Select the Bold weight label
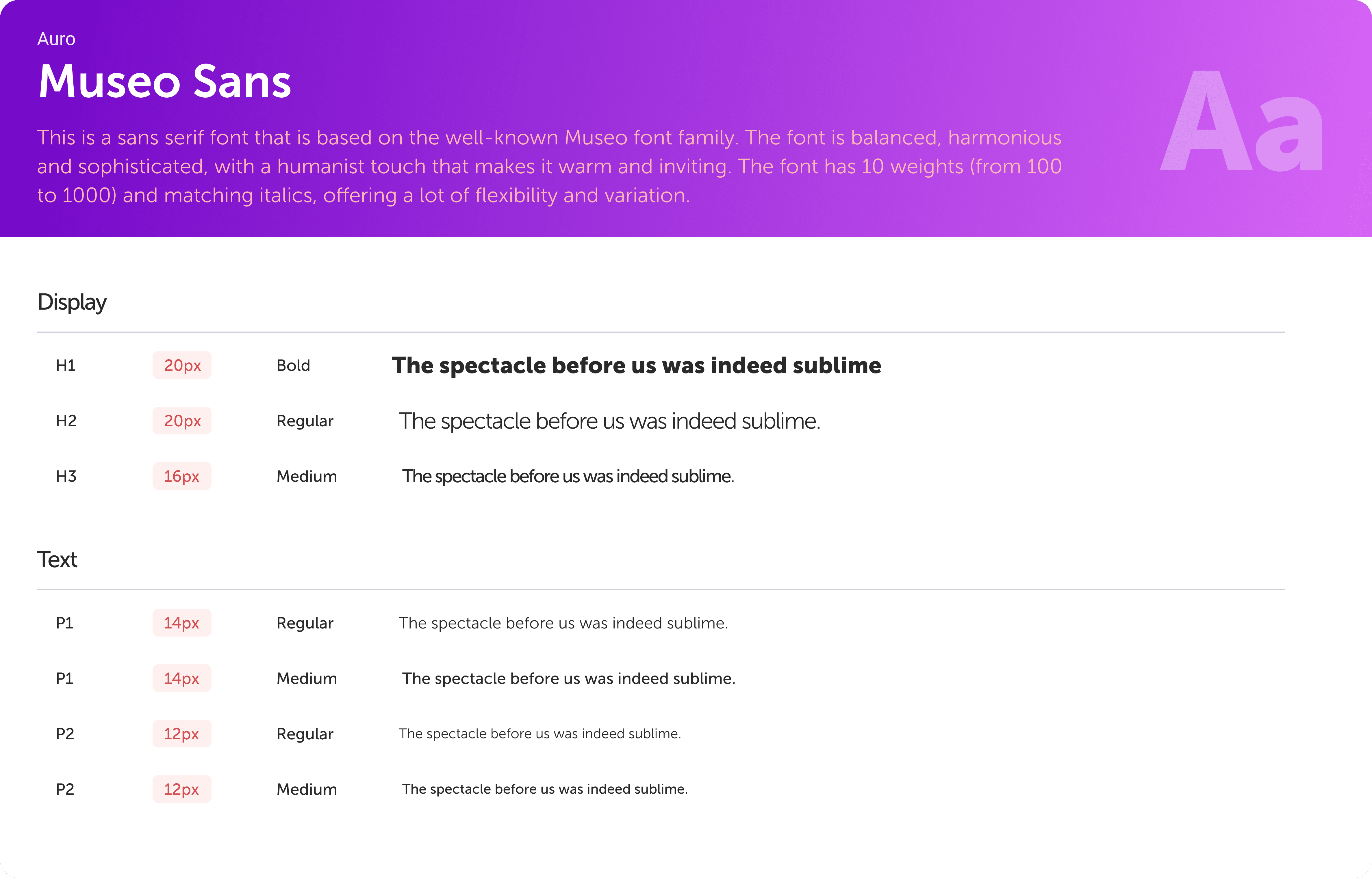 [x=293, y=365]
